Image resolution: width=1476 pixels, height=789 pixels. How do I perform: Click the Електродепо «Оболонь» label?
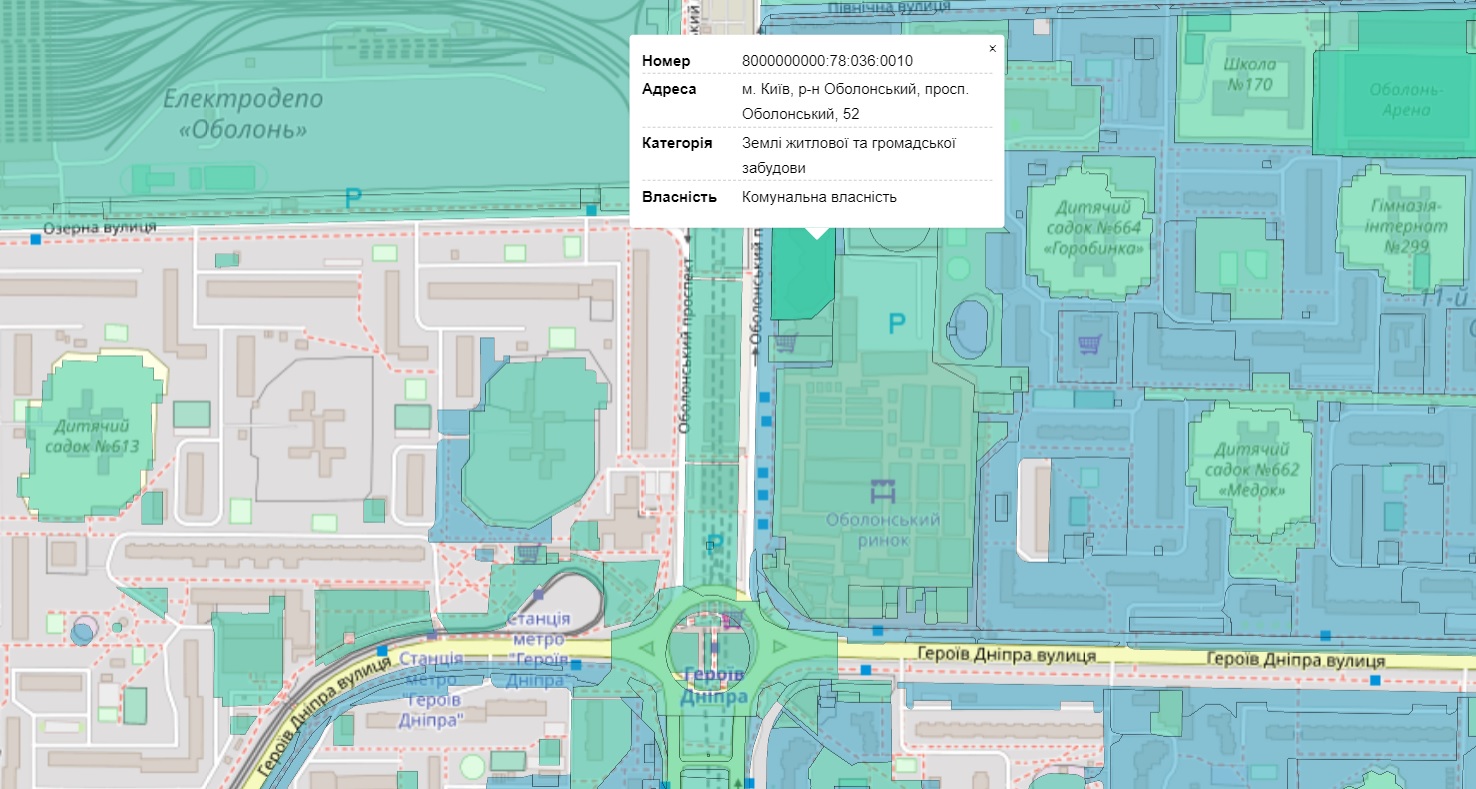point(243,114)
